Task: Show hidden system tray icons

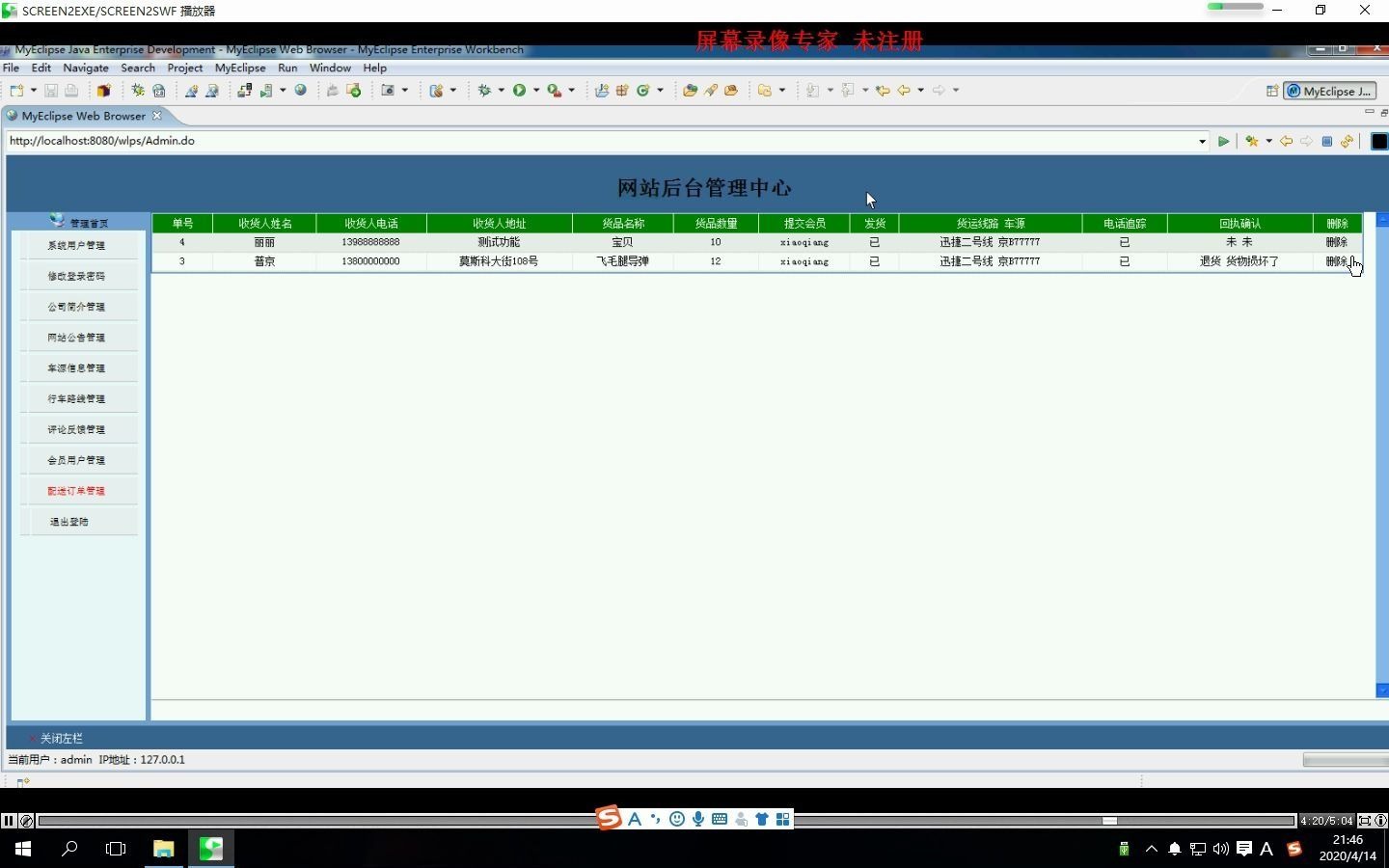Action: pos(1151,849)
